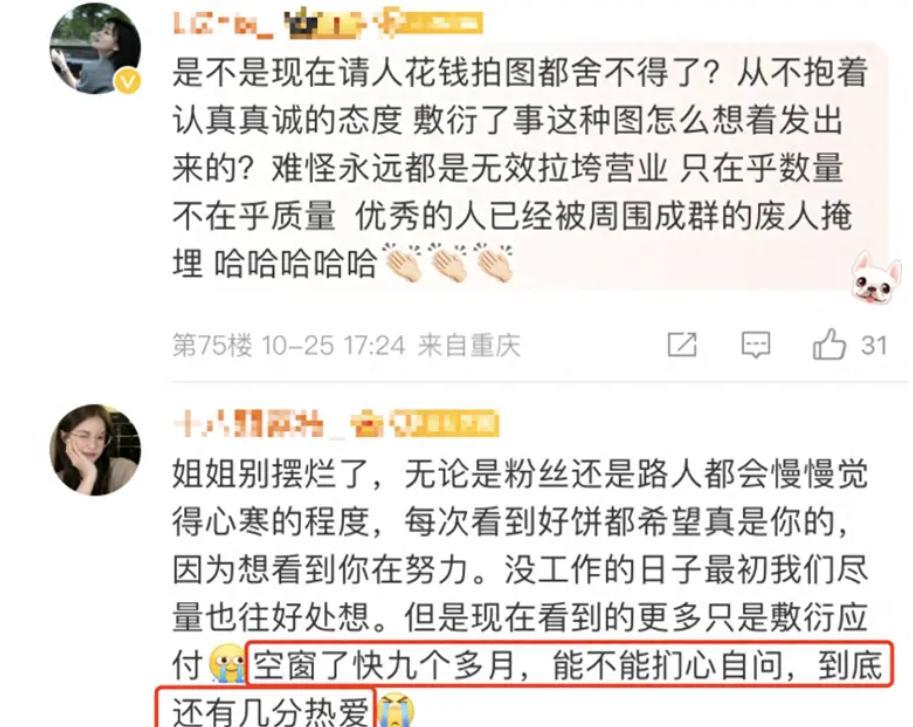Screen dimensions: 913x727
Task: Select the highlighted text 空窗了快九个多月
Action: click(384, 664)
